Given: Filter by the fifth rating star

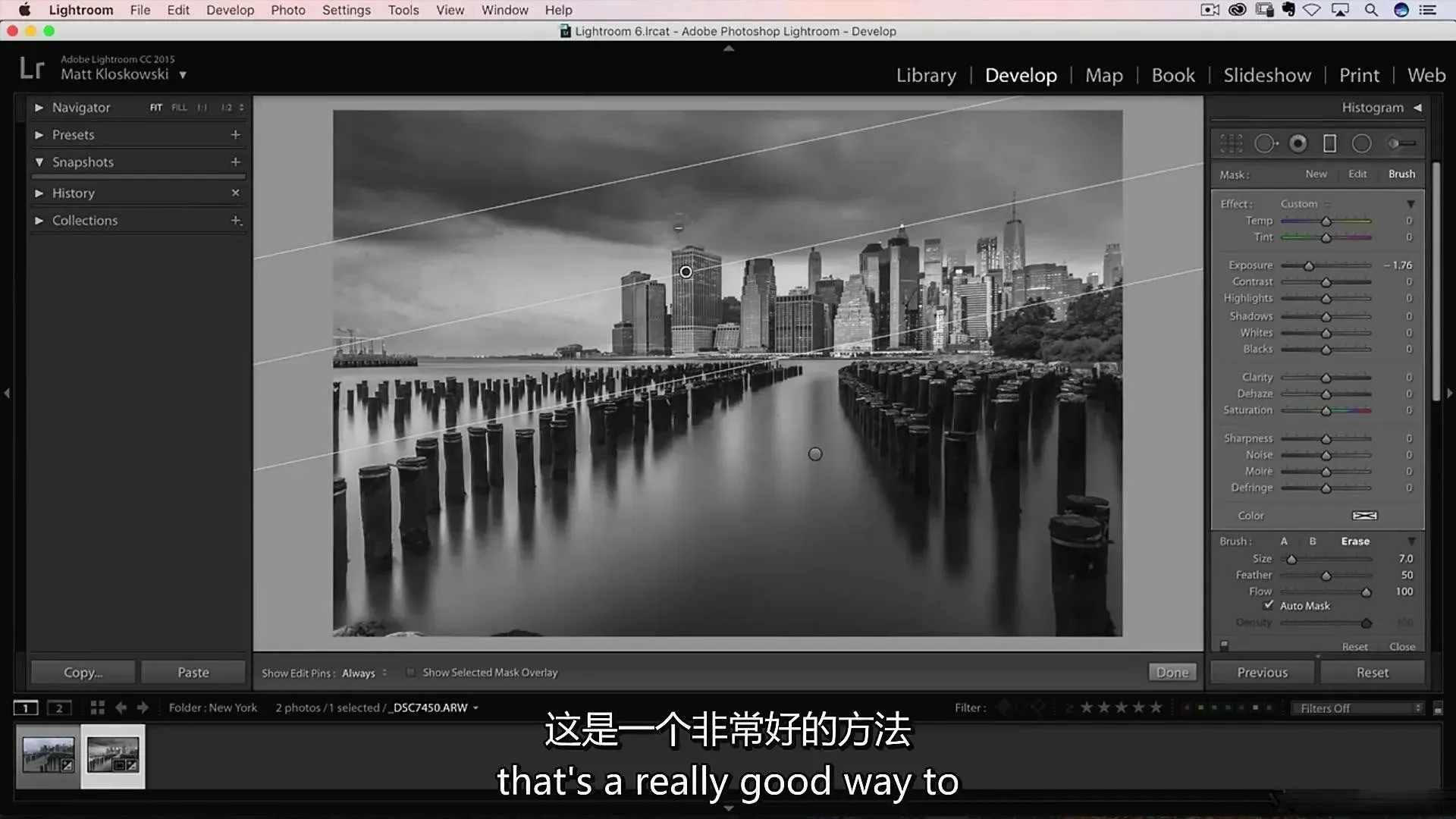Looking at the screenshot, I should click(x=1156, y=708).
